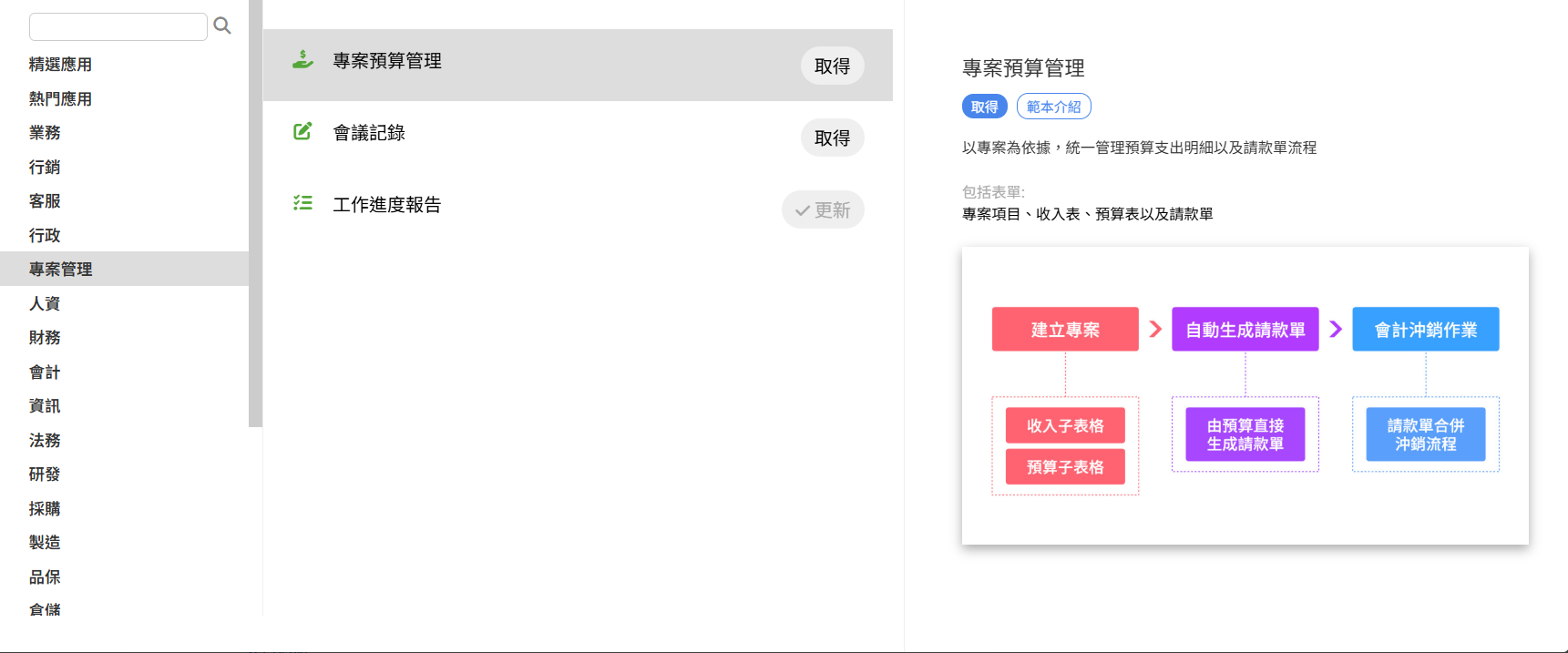Select the 人資 category in sidebar

click(45, 303)
